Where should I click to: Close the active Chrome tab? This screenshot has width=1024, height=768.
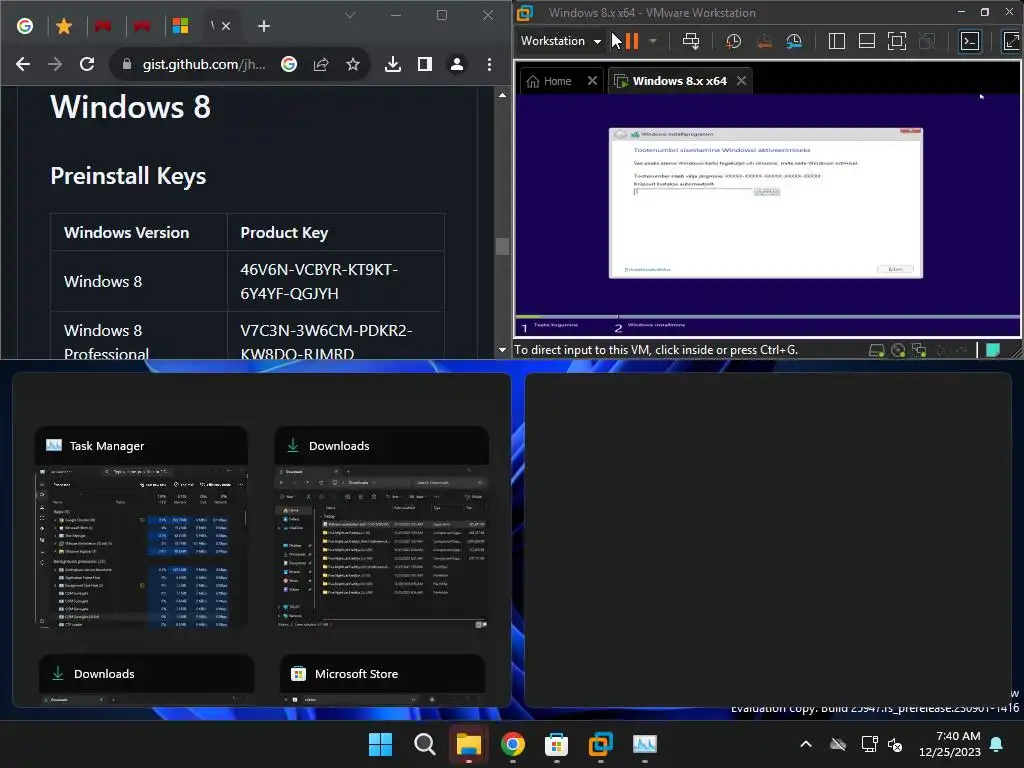[226, 26]
